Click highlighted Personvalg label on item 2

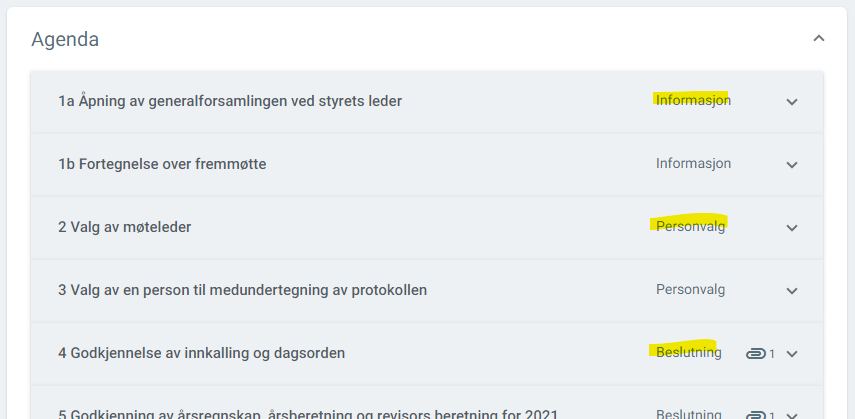click(x=690, y=226)
